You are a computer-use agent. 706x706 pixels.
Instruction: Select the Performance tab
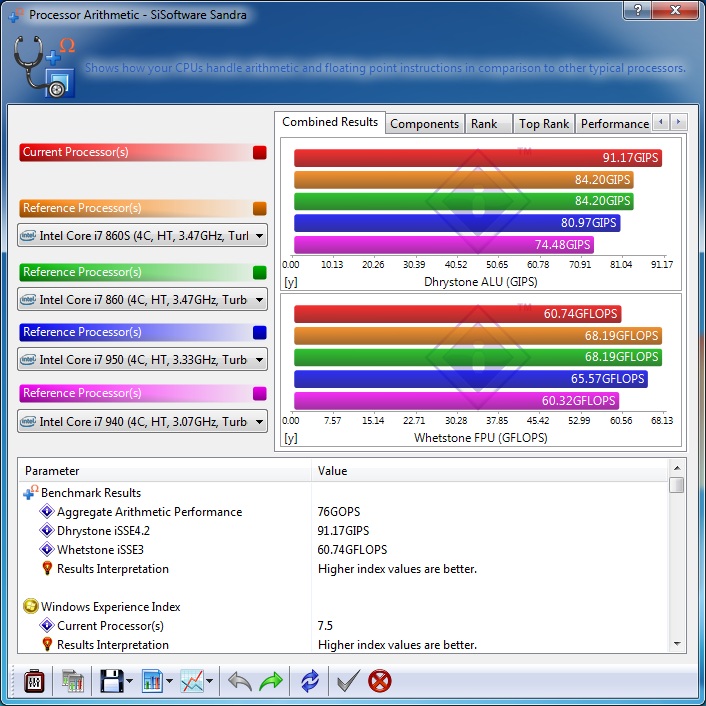pyautogui.click(x=614, y=124)
